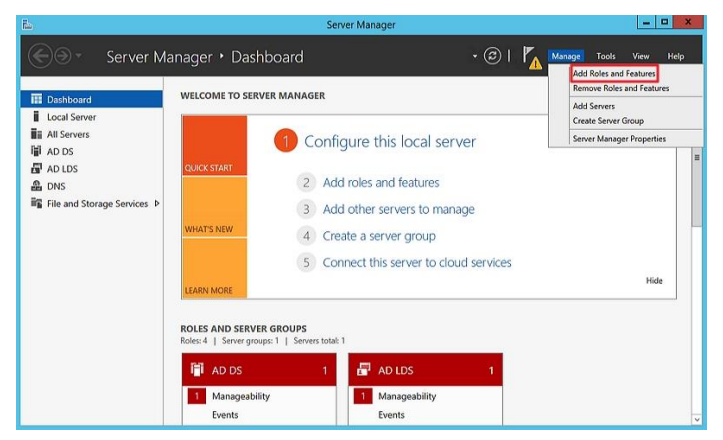Click Events in AD DS tile
Screen dimensions: 723x440
pyautogui.click(x=225, y=415)
